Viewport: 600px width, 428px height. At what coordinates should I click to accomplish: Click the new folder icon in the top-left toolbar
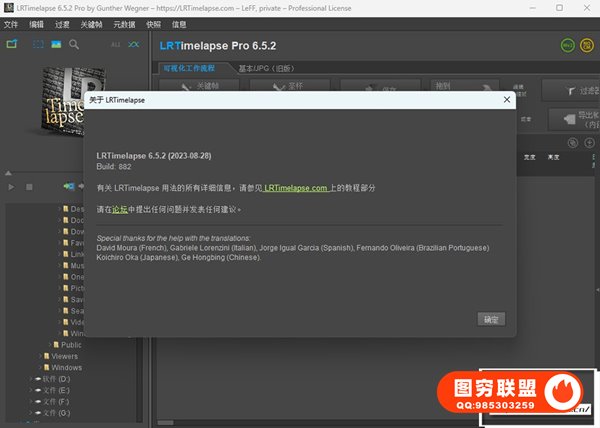(x=13, y=45)
